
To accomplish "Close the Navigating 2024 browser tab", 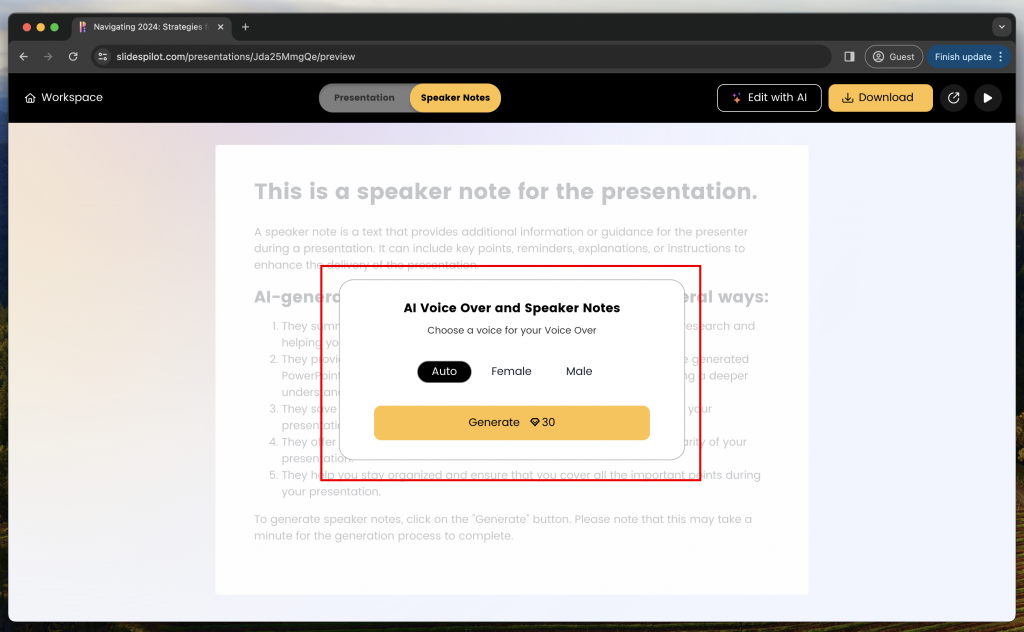I will (x=221, y=27).
